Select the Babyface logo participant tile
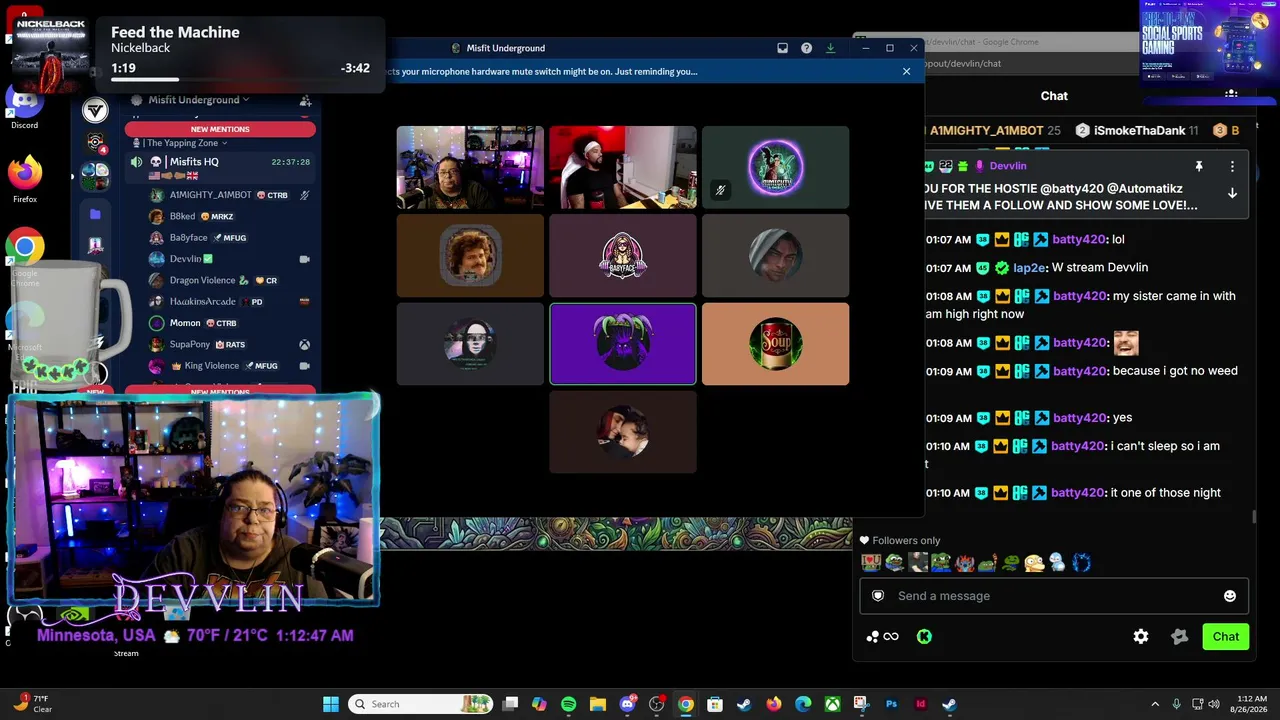This screenshot has width=1280, height=720. pos(623,256)
